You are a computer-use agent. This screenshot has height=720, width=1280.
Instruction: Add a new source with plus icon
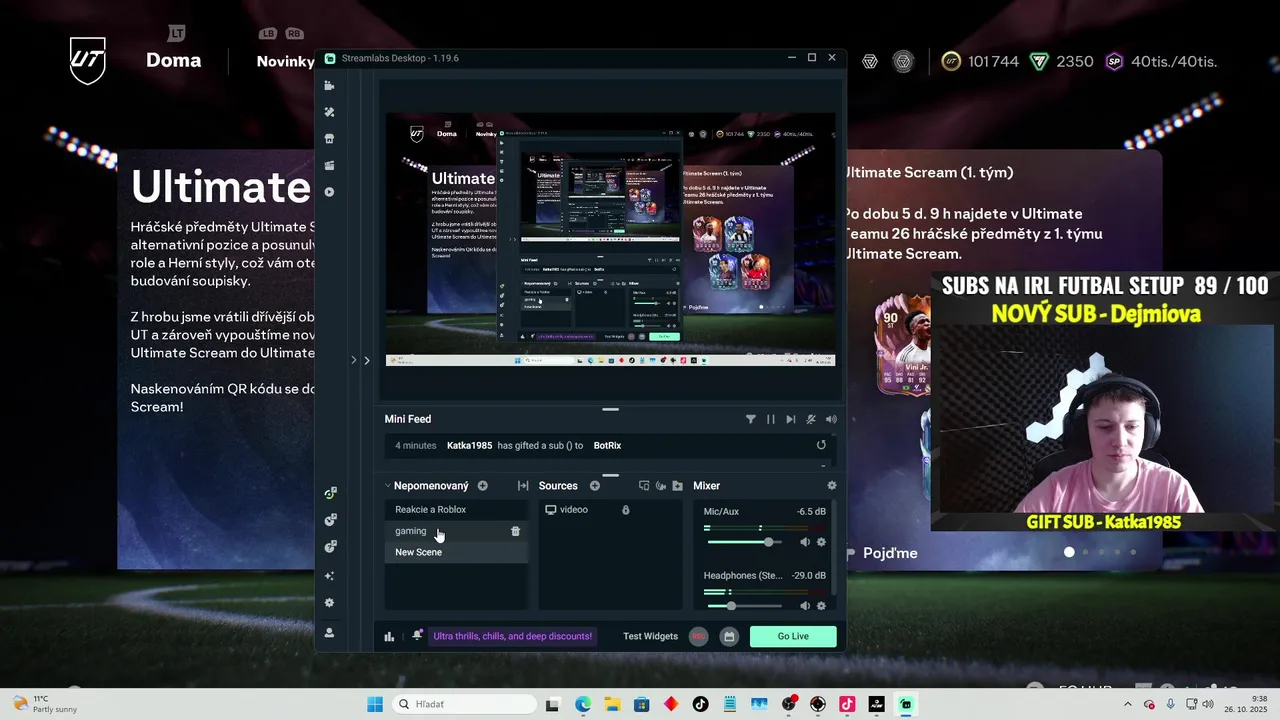coord(595,486)
